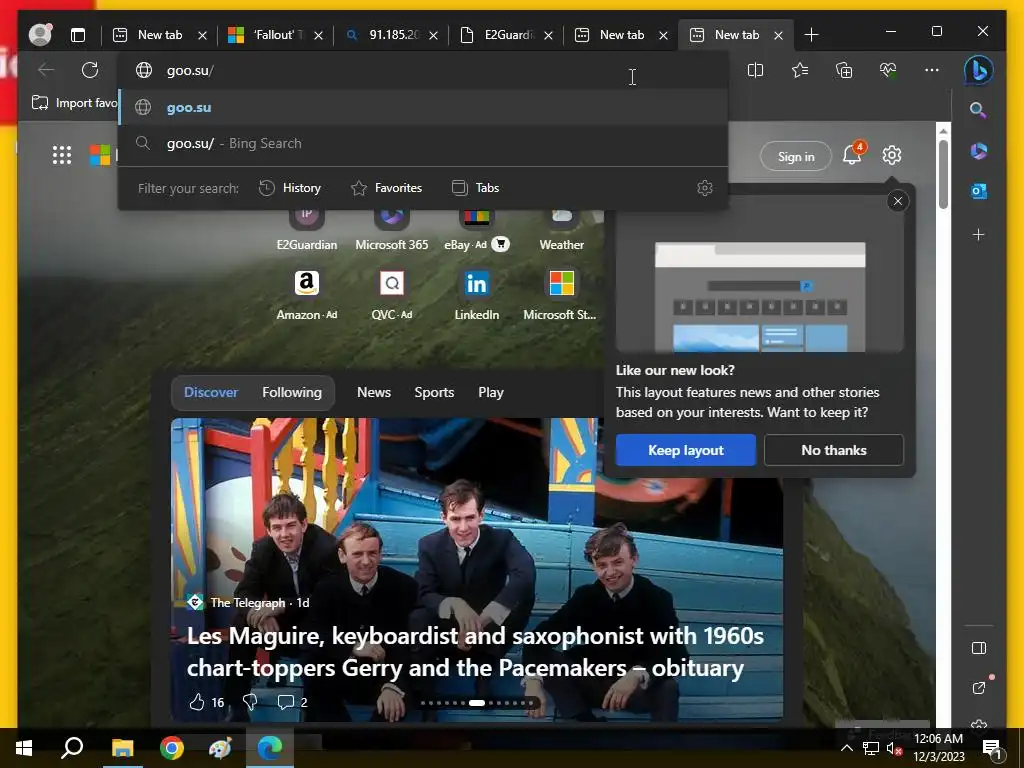Viewport: 1024px width, 768px height.
Task: Open address bar search settings gear
Action: (x=705, y=188)
